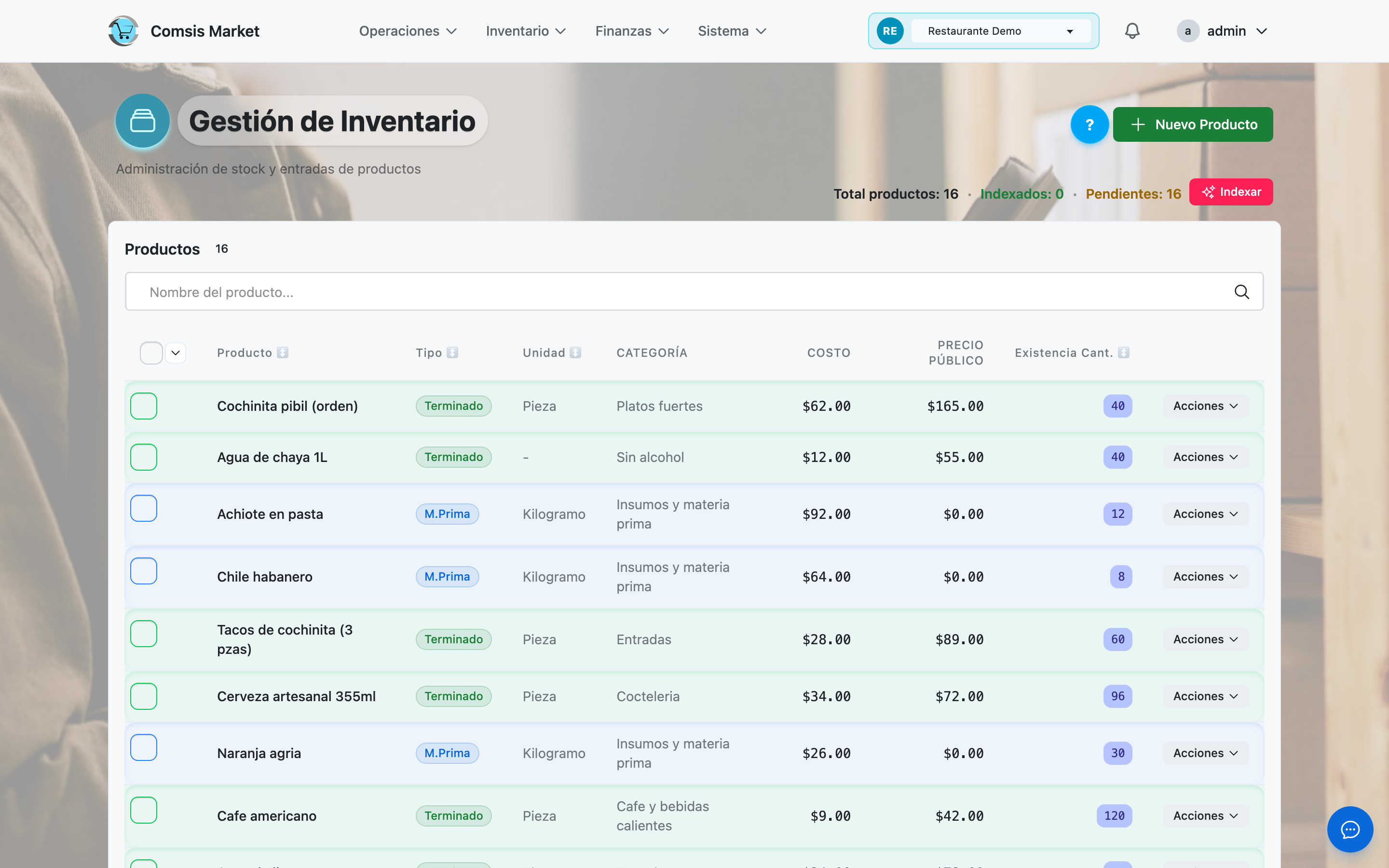This screenshot has height=868, width=1389.
Task: Check the Agua de chaya 1L checkbox
Action: (144, 457)
